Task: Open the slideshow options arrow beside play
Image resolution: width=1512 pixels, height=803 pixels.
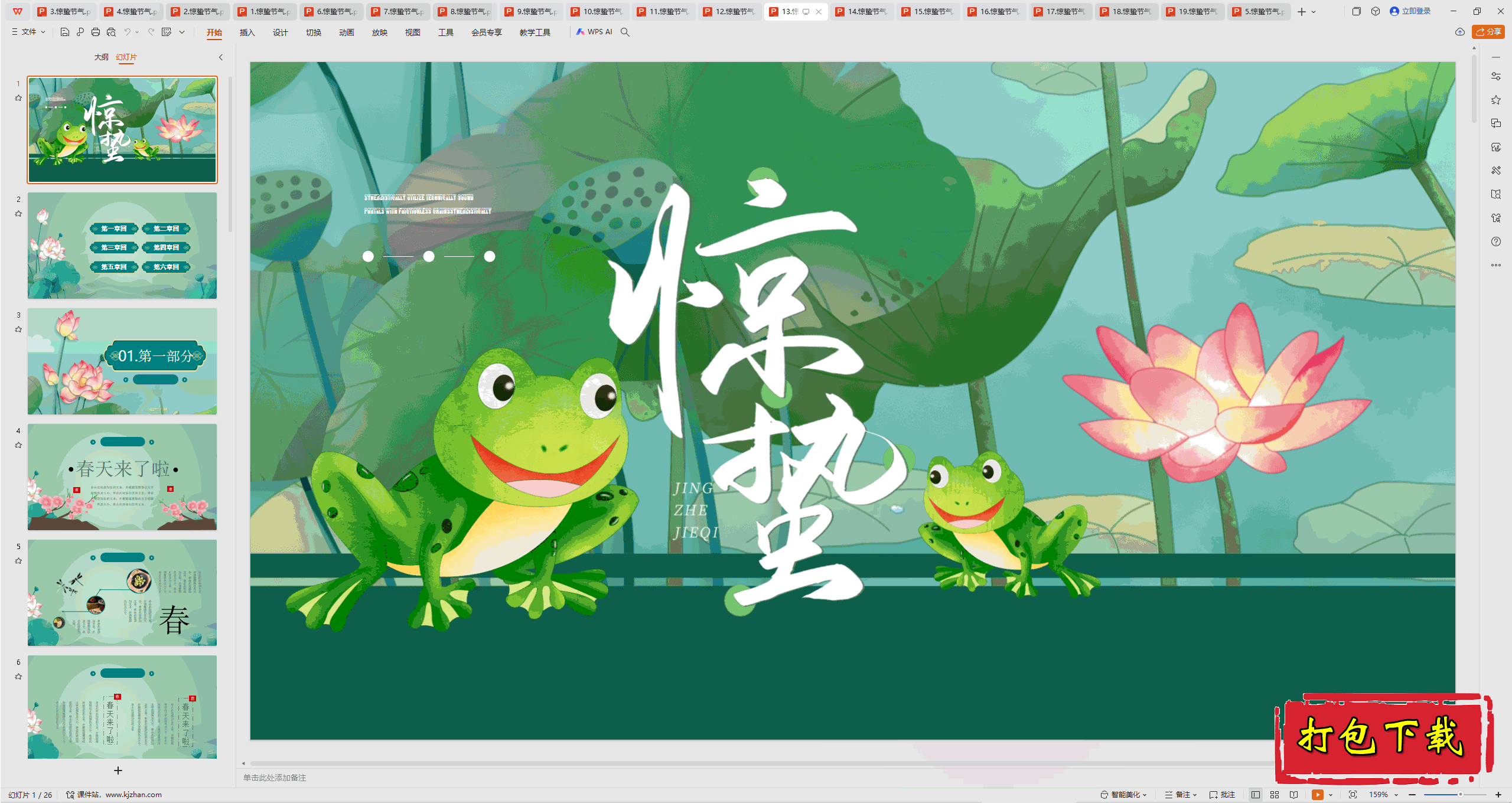Action: click(x=1331, y=795)
